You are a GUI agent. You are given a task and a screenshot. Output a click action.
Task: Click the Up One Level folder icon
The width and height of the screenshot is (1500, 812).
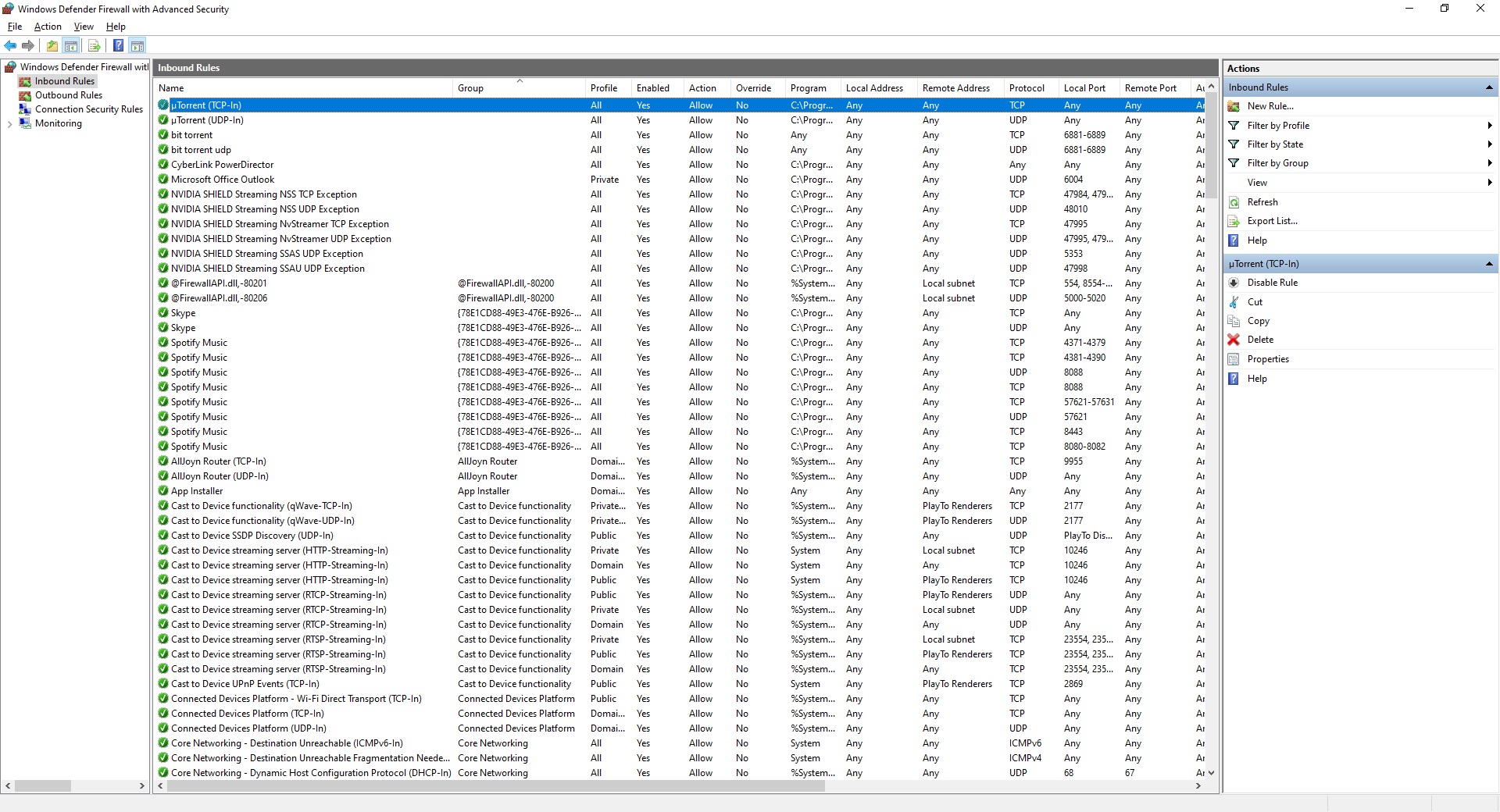point(52,46)
